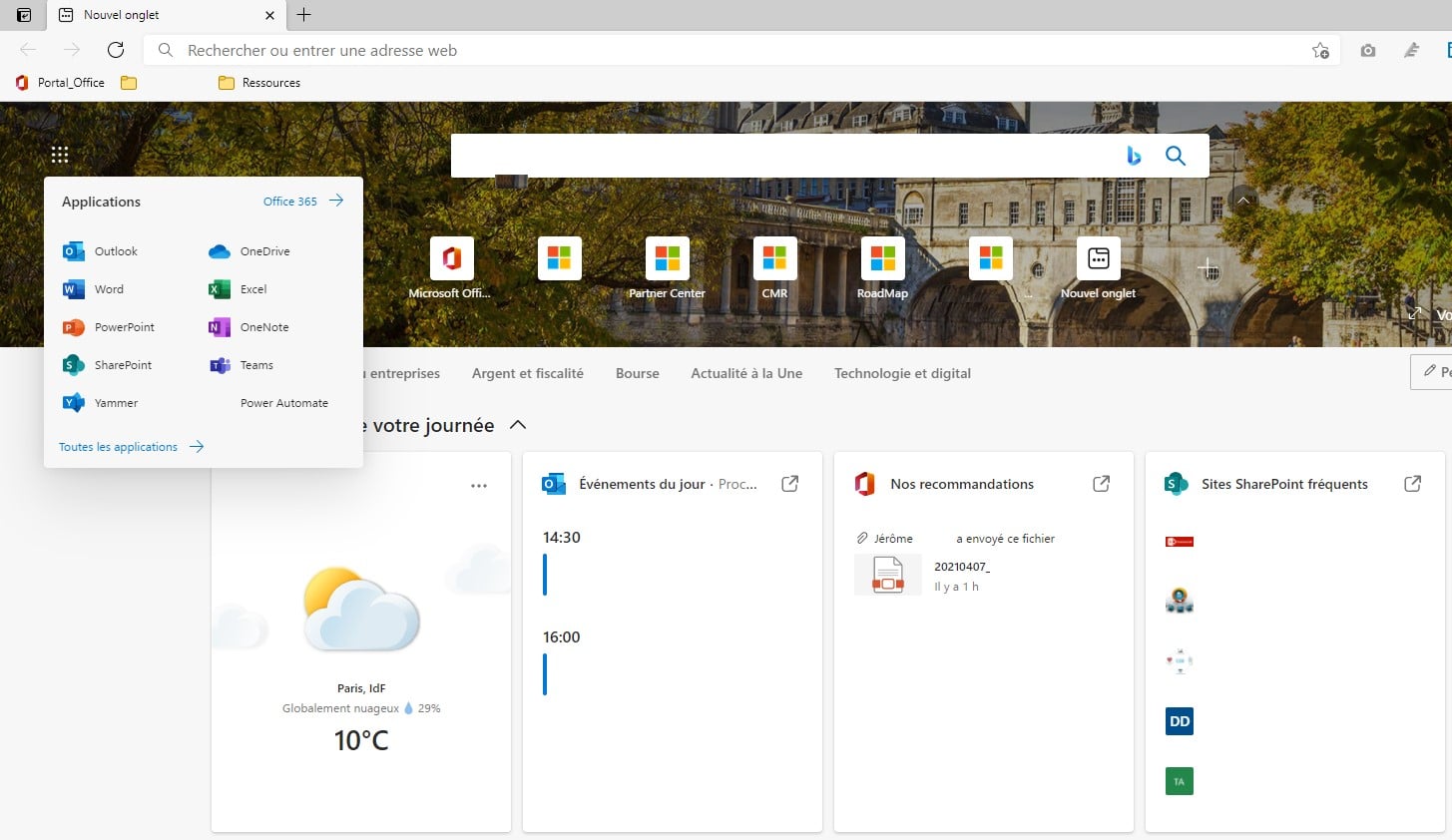The width and height of the screenshot is (1452, 840).
Task: Open Nos recommandations in new window
Action: point(1101,484)
